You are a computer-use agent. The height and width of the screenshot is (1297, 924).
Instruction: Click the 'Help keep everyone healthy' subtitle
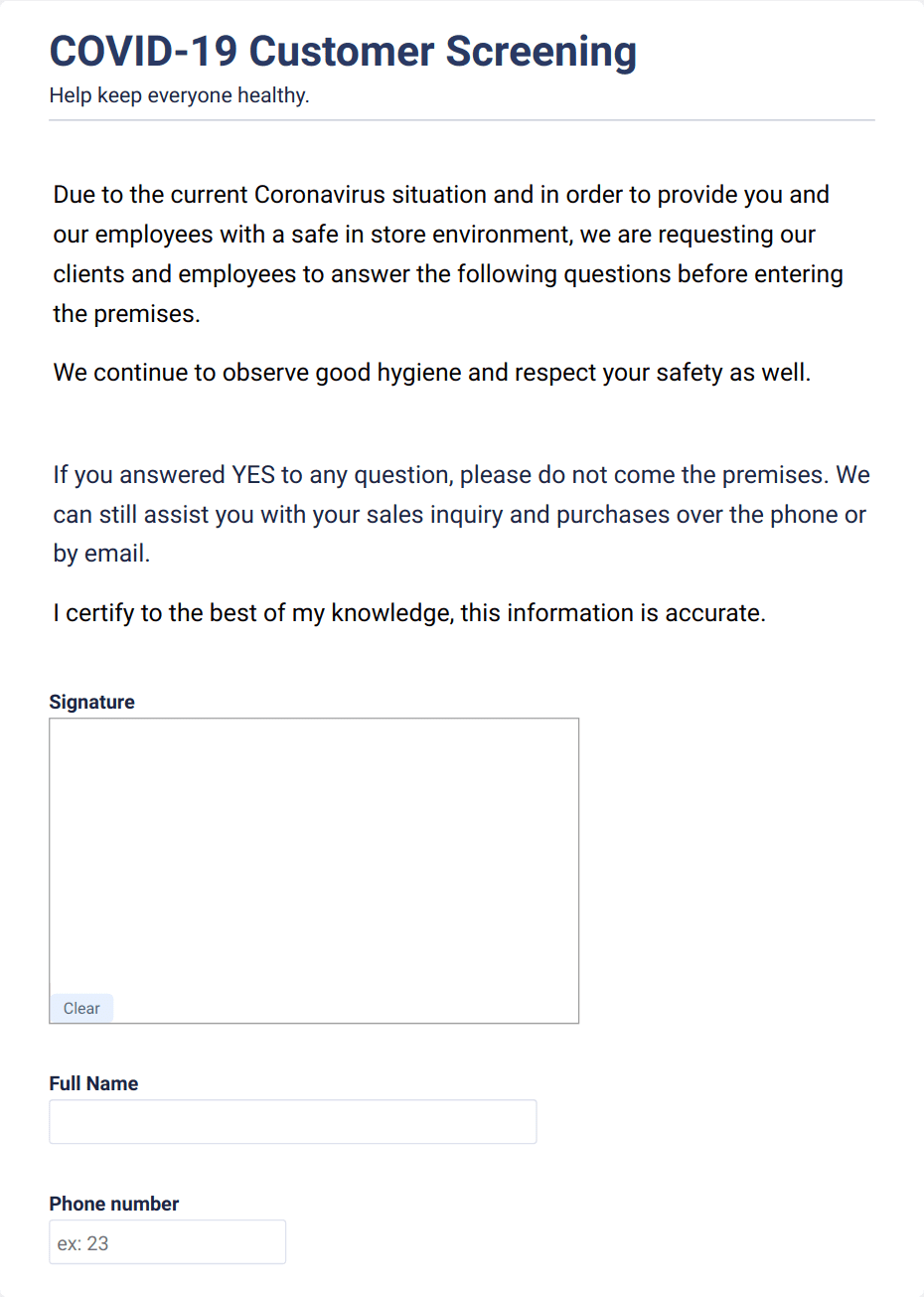tap(179, 95)
